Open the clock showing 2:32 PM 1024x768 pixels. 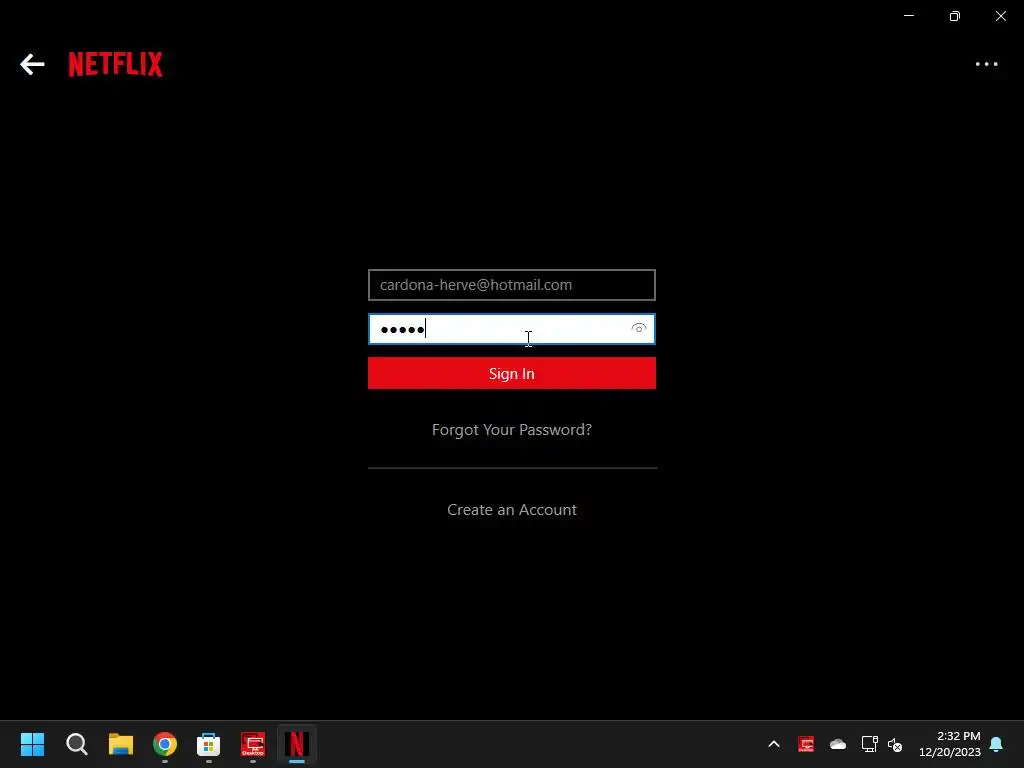pyautogui.click(x=950, y=744)
